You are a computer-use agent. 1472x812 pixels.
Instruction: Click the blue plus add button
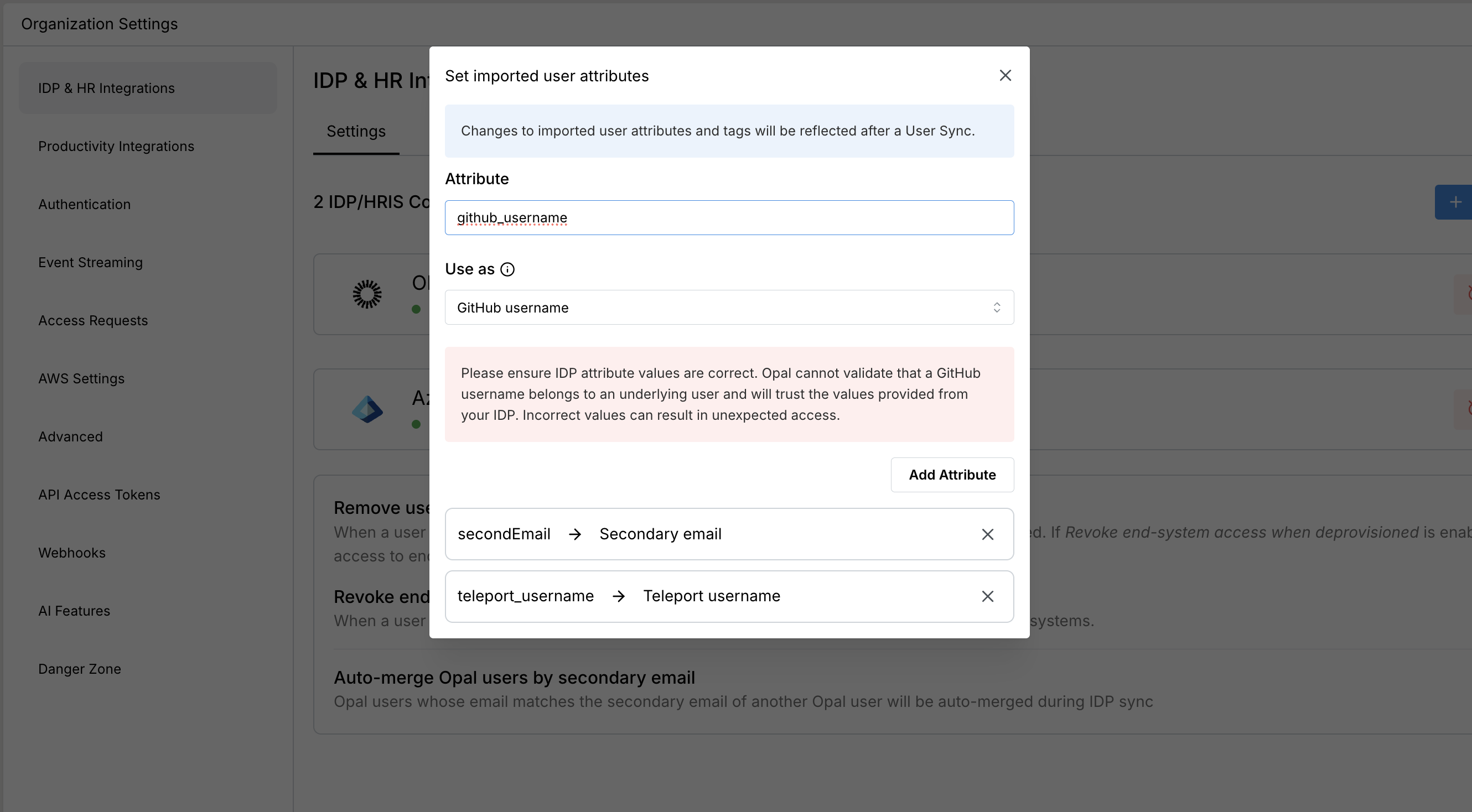pyautogui.click(x=1454, y=202)
